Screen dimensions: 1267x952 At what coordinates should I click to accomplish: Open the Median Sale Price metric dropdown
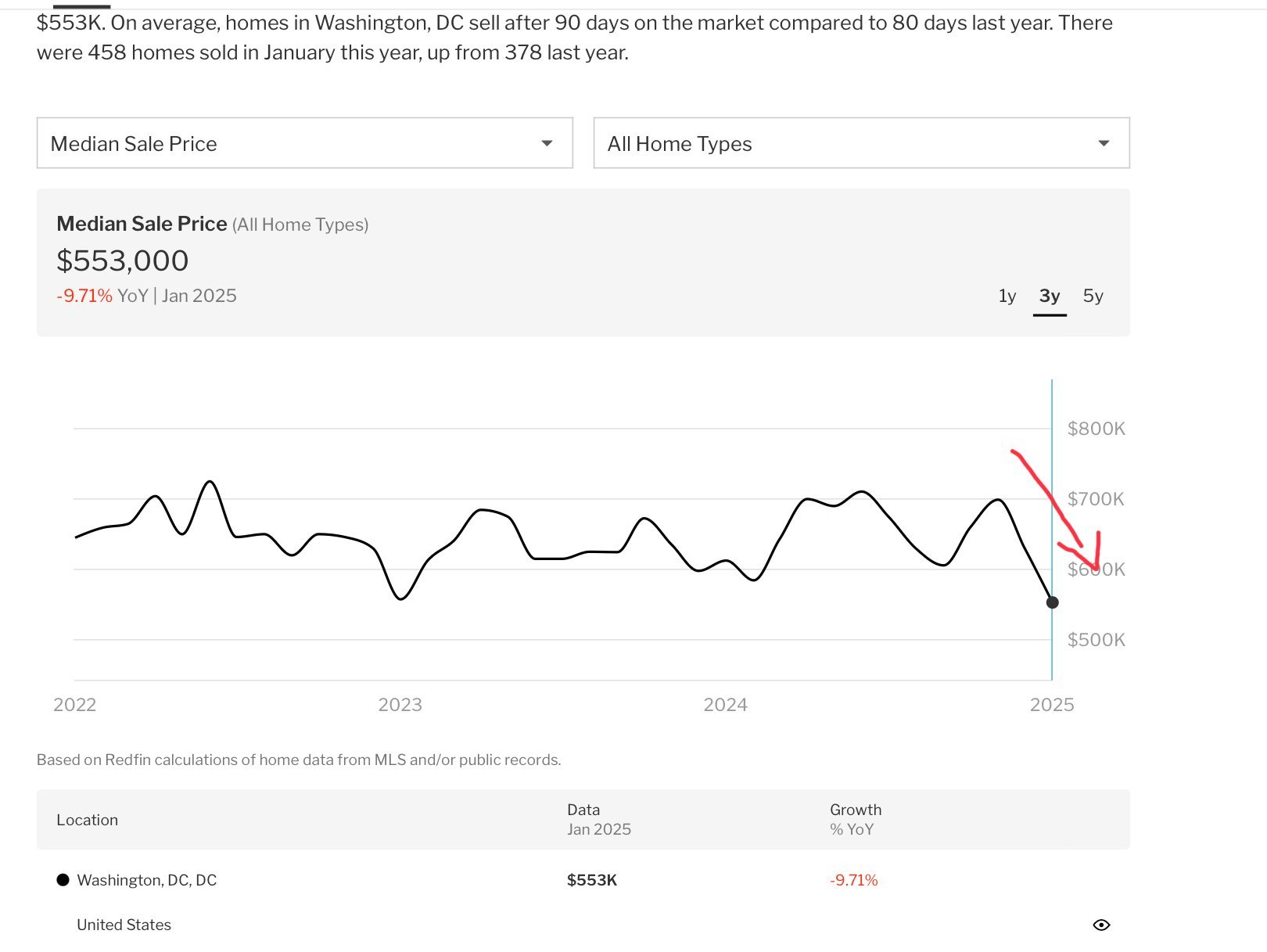tap(304, 143)
